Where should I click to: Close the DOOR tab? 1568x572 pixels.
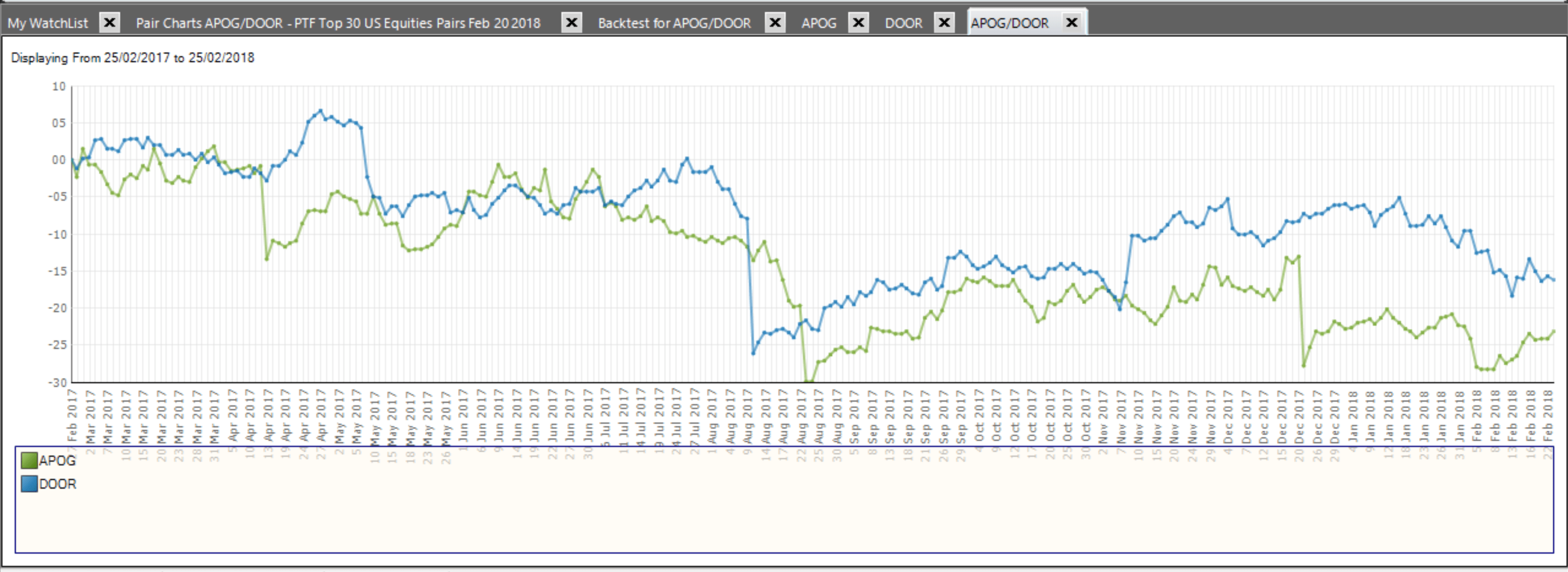(944, 23)
